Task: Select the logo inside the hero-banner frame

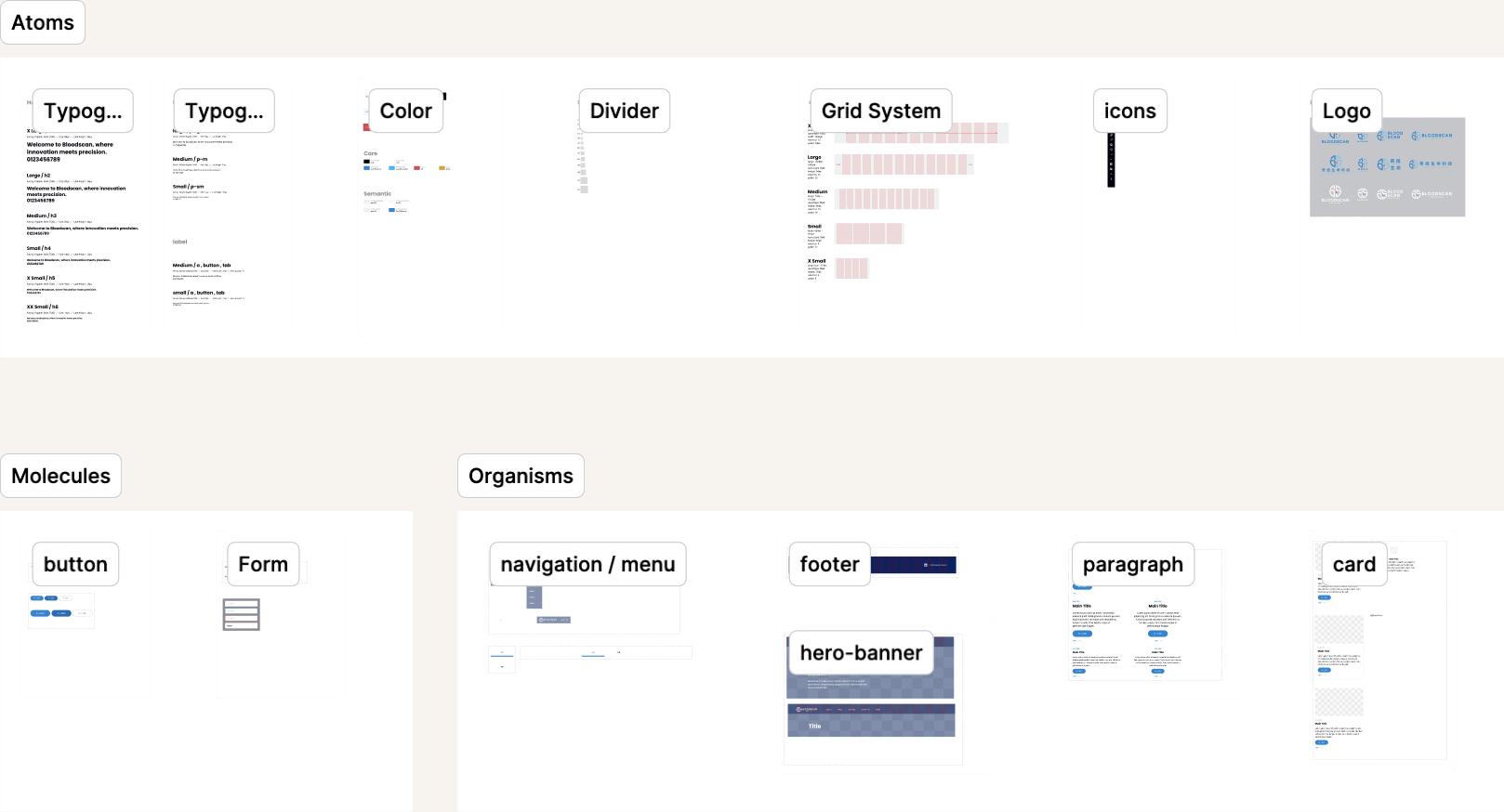Action: click(807, 709)
